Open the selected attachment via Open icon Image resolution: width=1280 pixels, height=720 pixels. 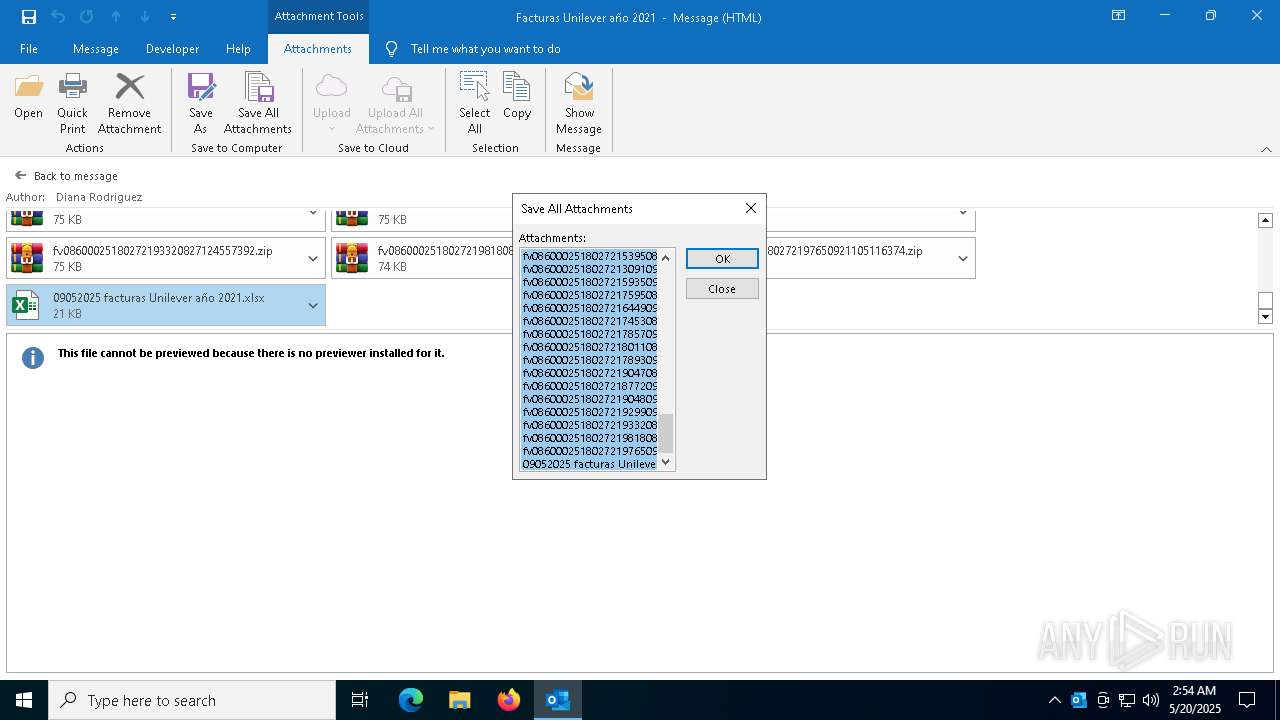28,97
